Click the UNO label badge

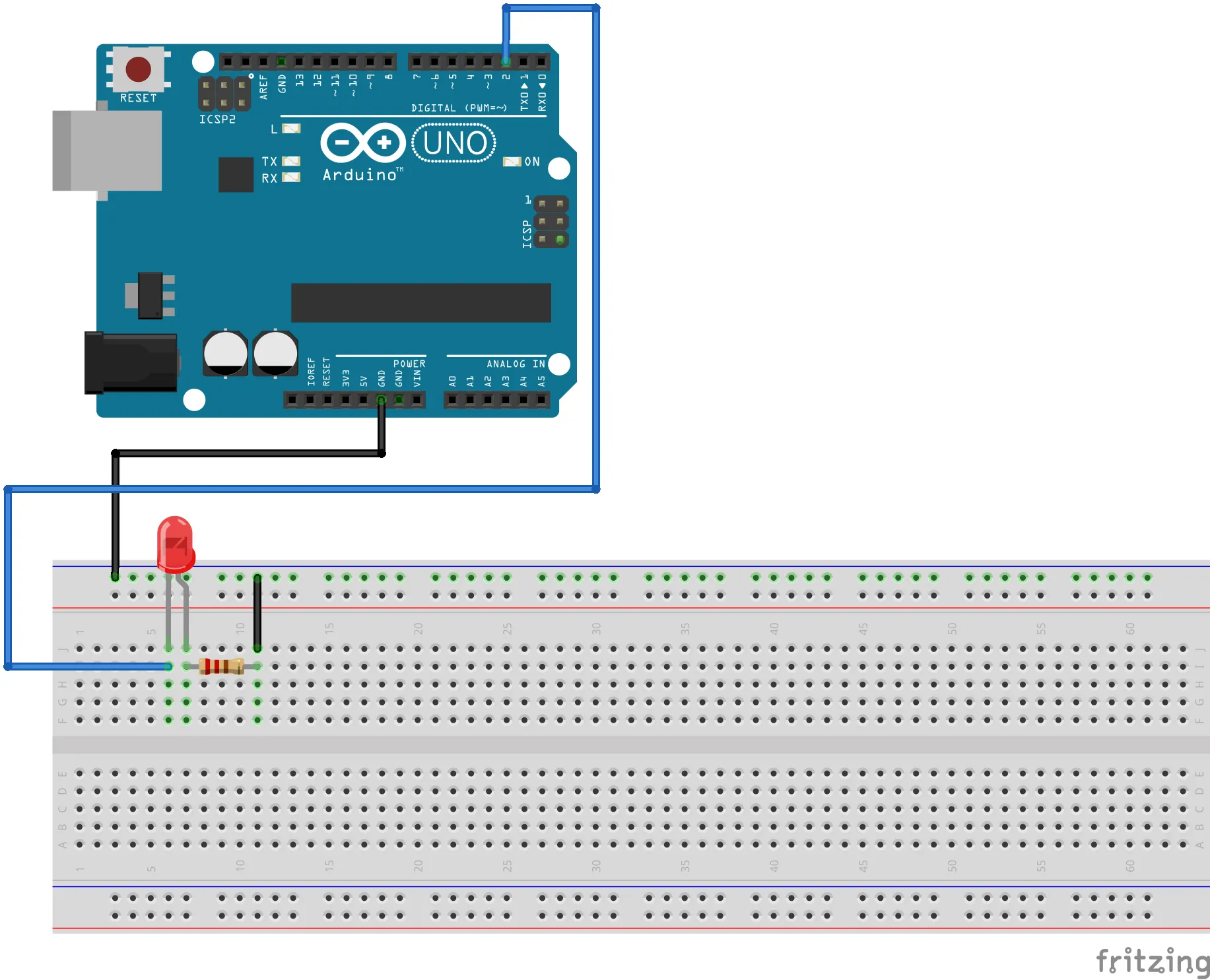[x=454, y=143]
